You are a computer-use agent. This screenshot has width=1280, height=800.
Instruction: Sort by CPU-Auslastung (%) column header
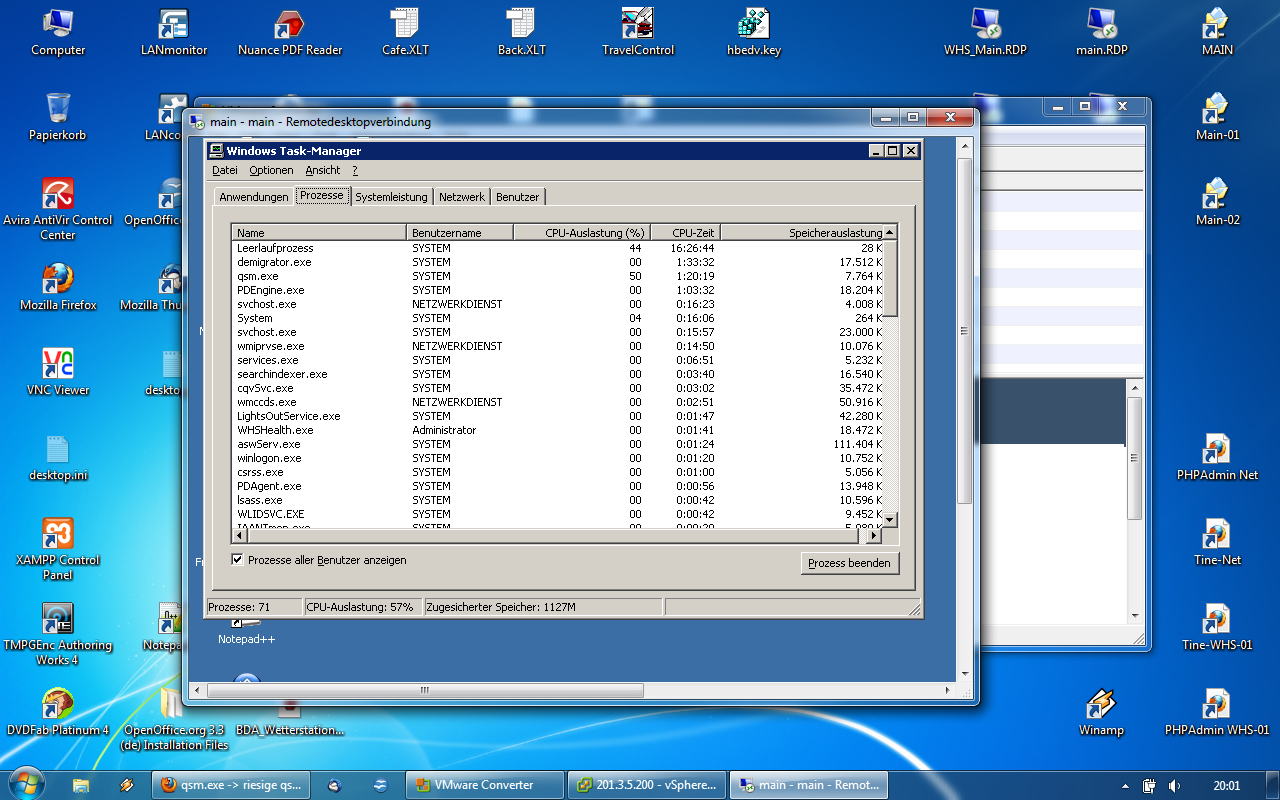pyautogui.click(x=582, y=233)
